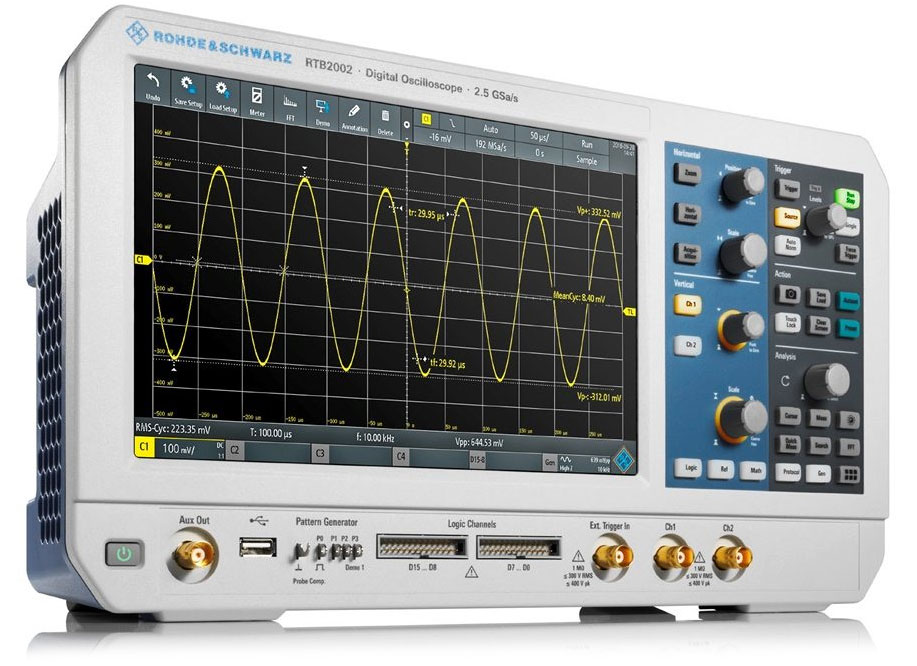
Task: Tap the generator waveform icon beside on-screen Gen
Action: [565, 460]
